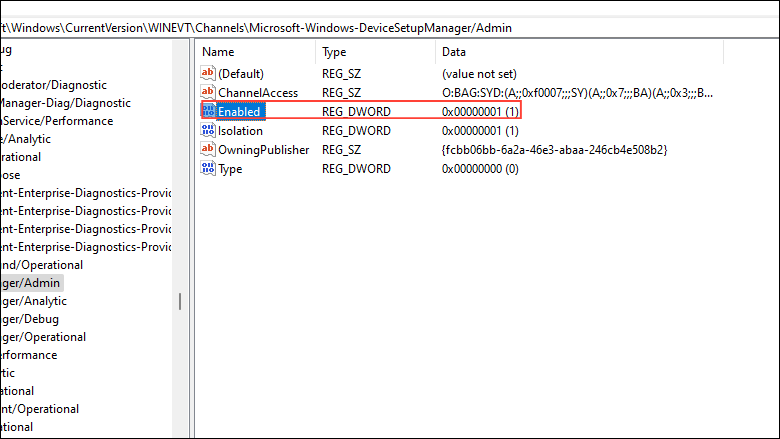
Task: Click the DWORD icon next to Type value
Action: (x=208, y=168)
